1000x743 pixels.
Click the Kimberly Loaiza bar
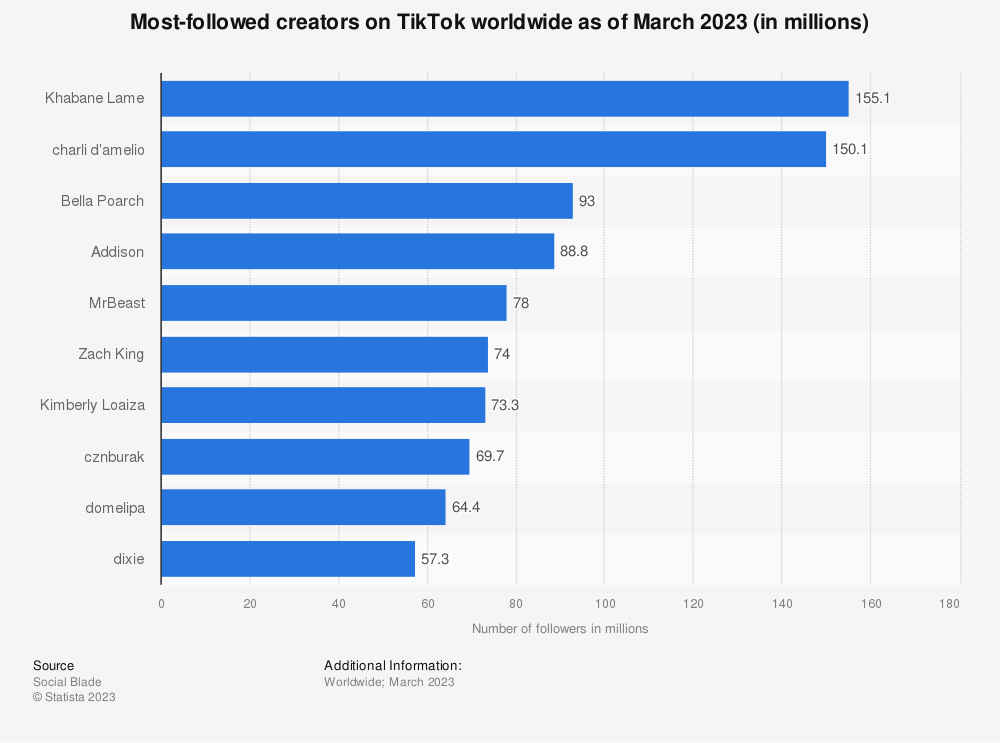tap(323, 405)
